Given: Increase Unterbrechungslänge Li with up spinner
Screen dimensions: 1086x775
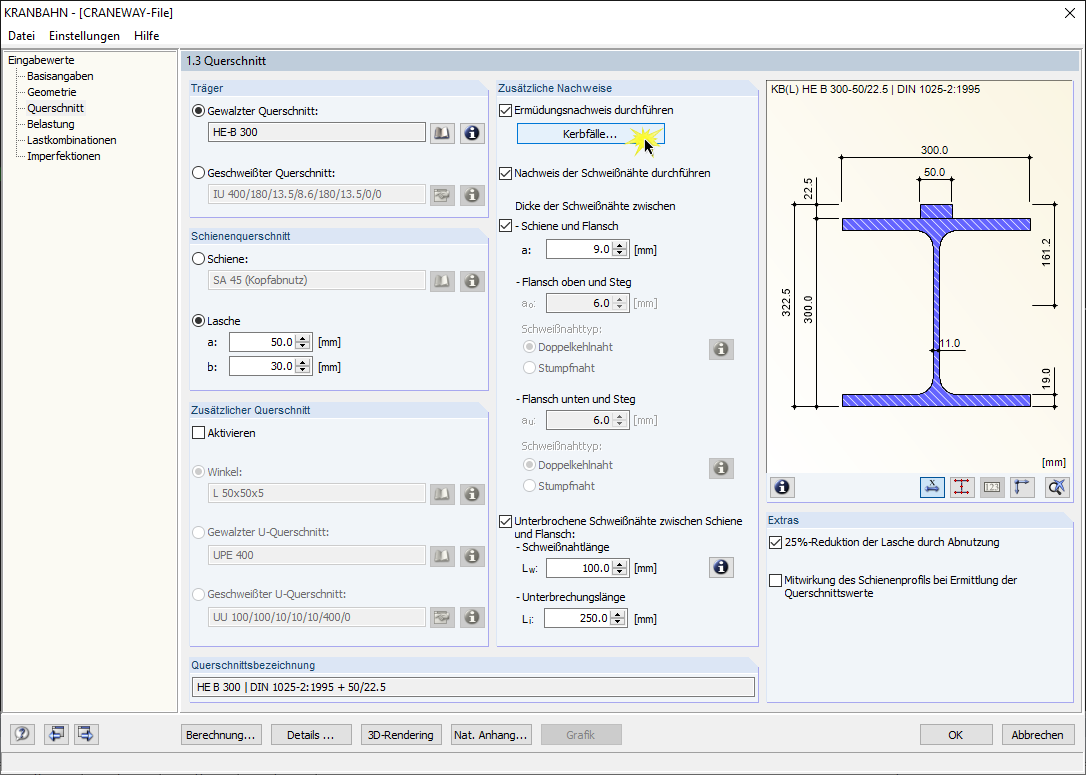Looking at the screenshot, I should click(x=618, y=614).
